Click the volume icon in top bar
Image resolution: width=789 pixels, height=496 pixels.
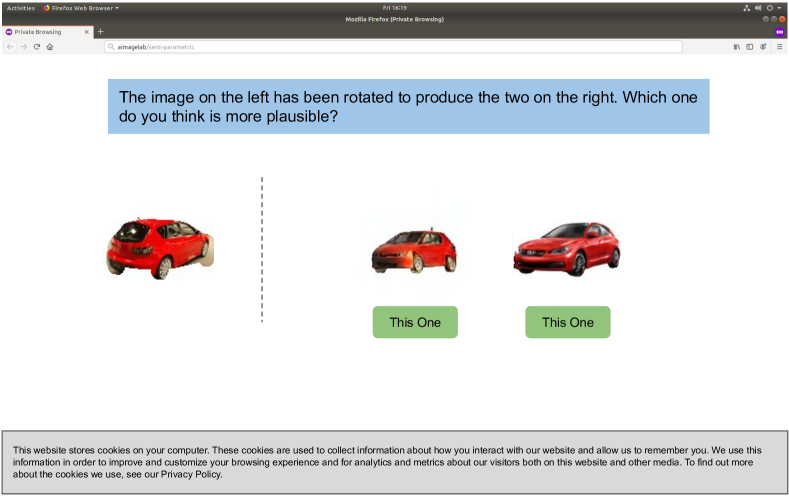coord(758,8)
